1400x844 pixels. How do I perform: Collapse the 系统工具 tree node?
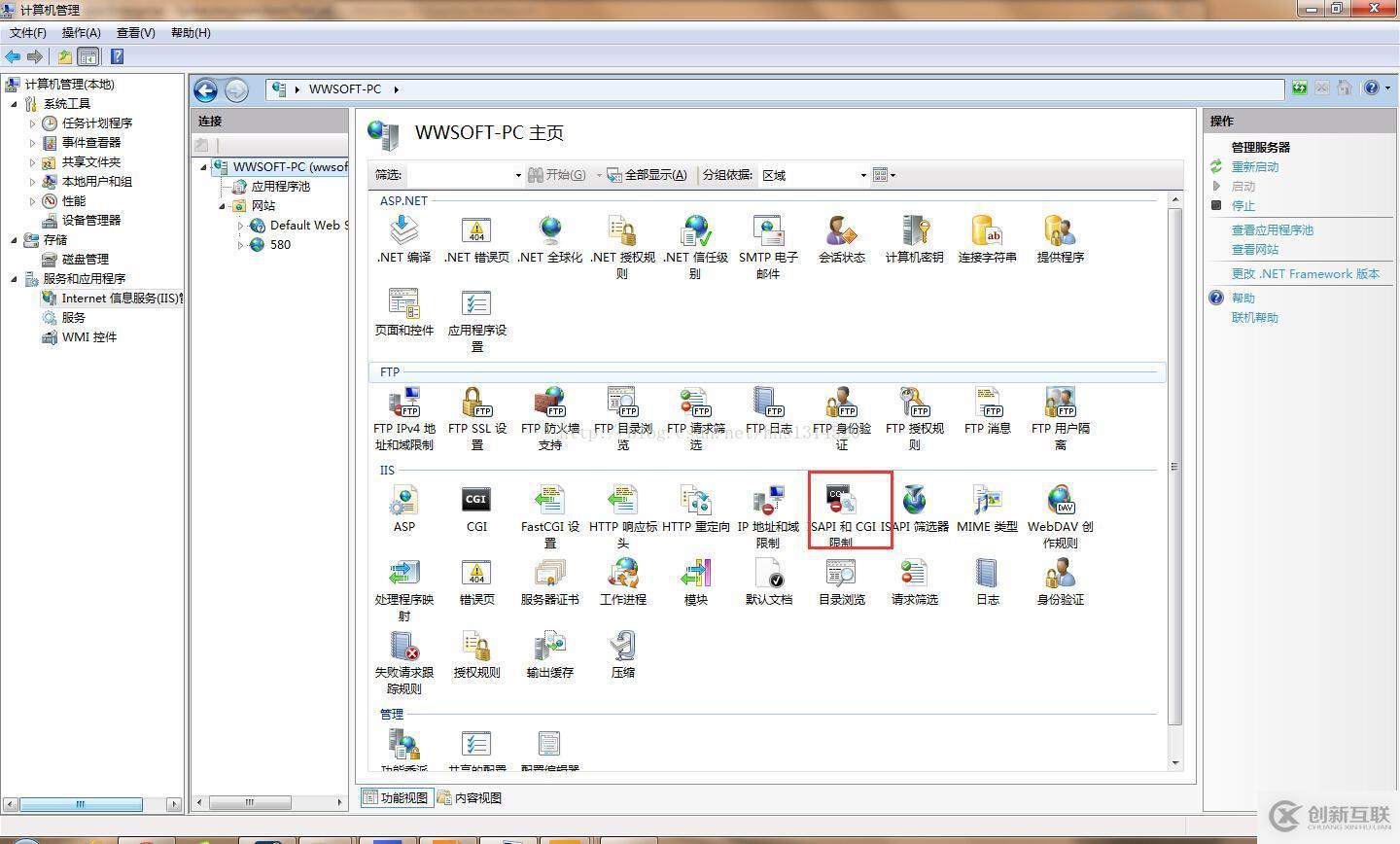click(x=14, y=104)
